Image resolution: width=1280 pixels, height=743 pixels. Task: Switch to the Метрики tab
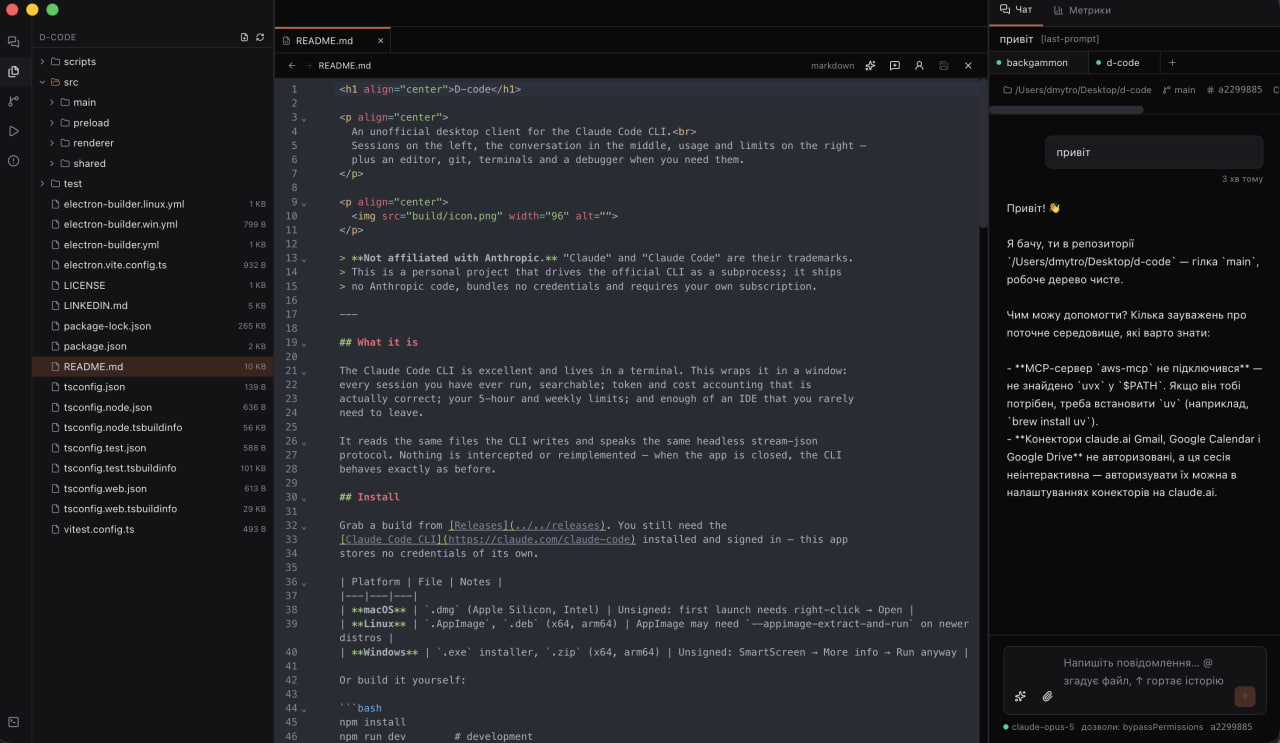coord(1081,10)
